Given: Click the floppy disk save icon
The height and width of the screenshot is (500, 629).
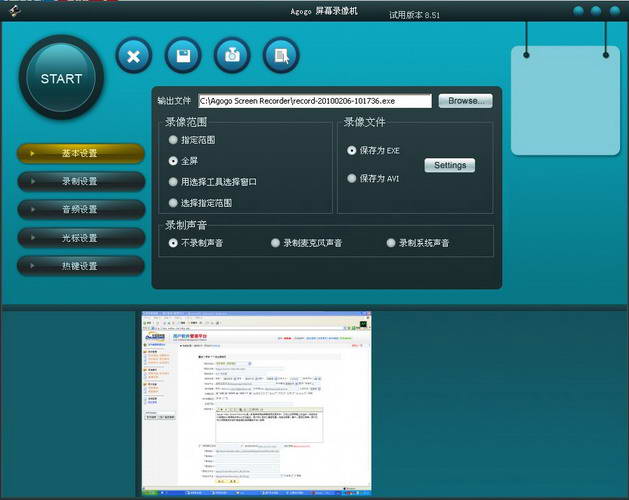Looking at the screenshot, I should (183, 56).
